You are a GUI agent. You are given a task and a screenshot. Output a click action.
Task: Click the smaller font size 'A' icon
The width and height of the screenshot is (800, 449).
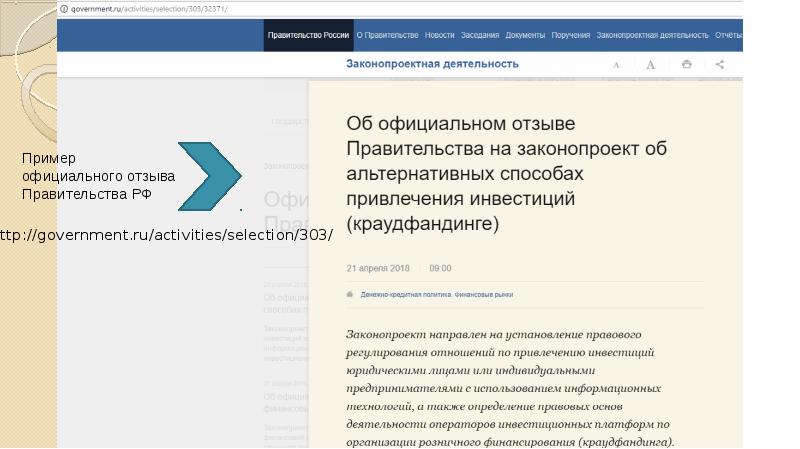[x=616, y=65]
